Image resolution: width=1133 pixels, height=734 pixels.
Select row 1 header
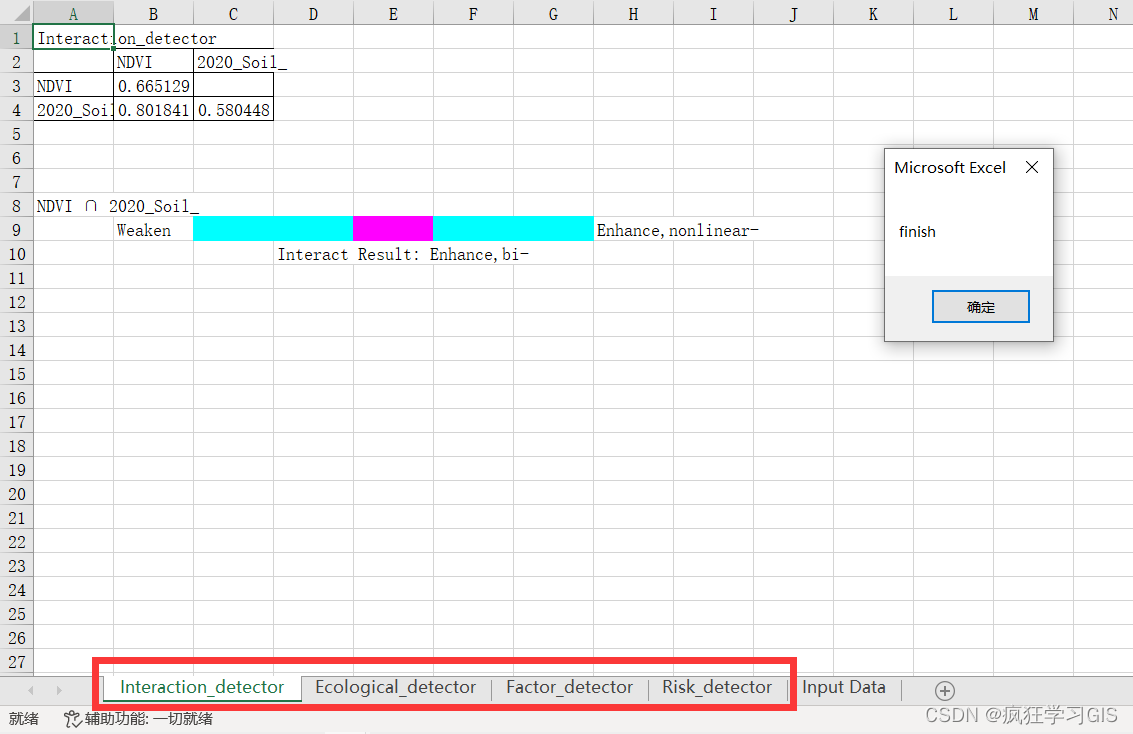tap(17, 38)
